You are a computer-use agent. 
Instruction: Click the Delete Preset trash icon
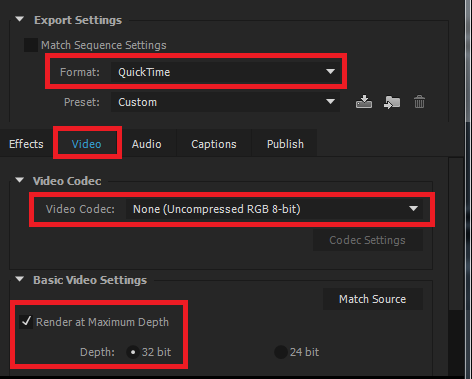pos(419,102)
